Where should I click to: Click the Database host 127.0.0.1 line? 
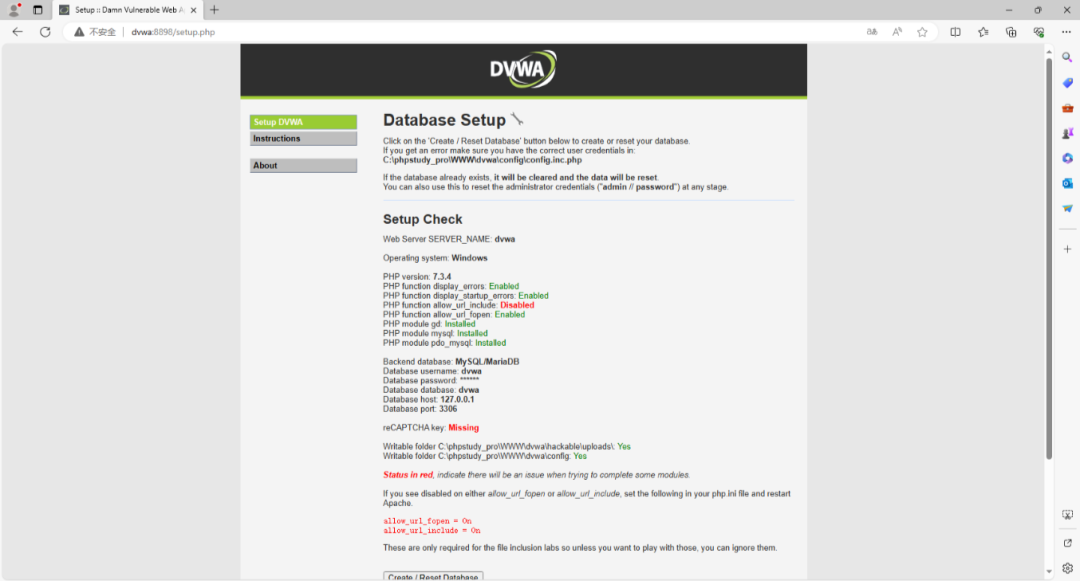click(x=428, y=399)
